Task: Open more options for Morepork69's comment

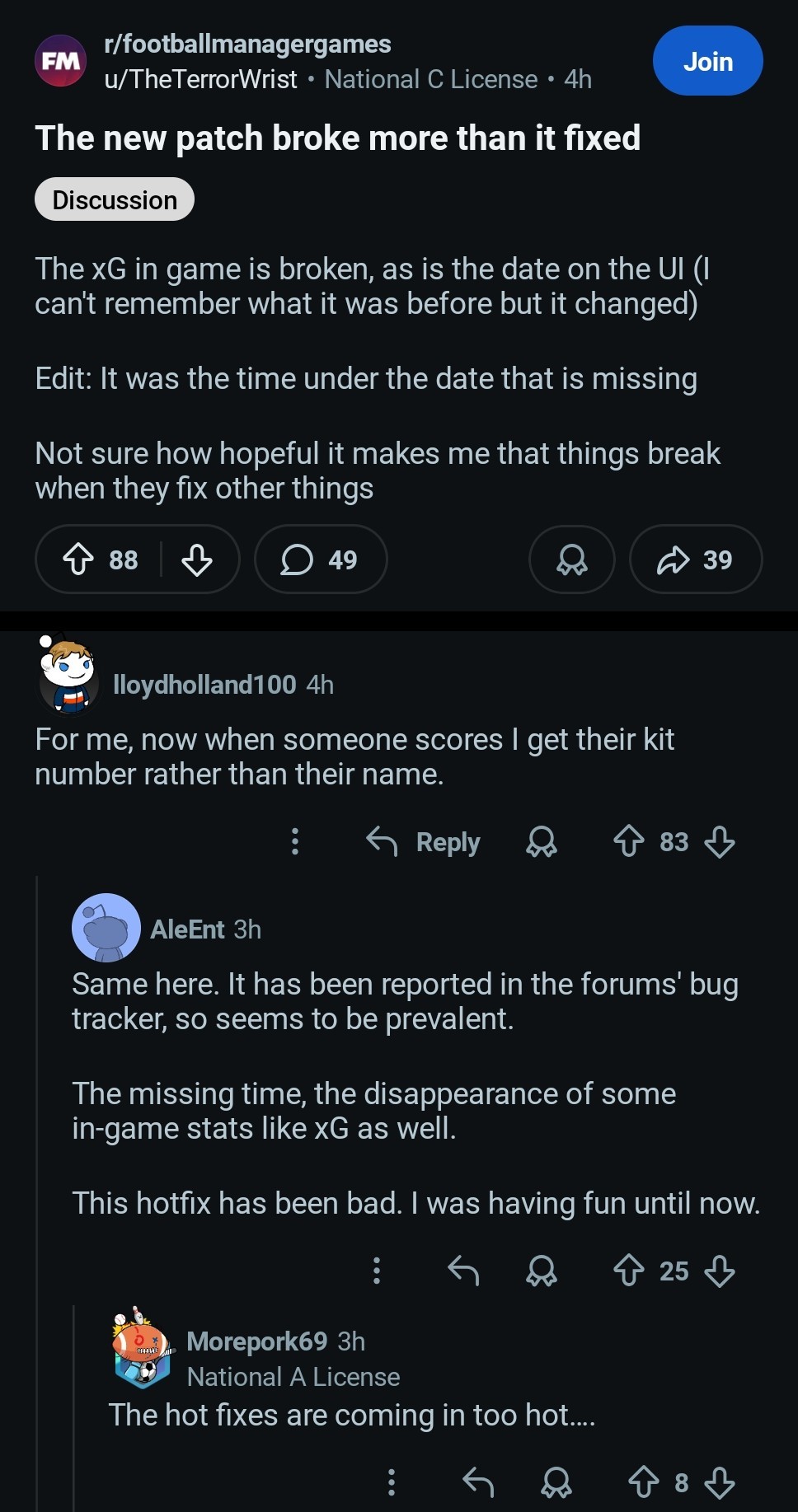Action: click(392, 1482)
